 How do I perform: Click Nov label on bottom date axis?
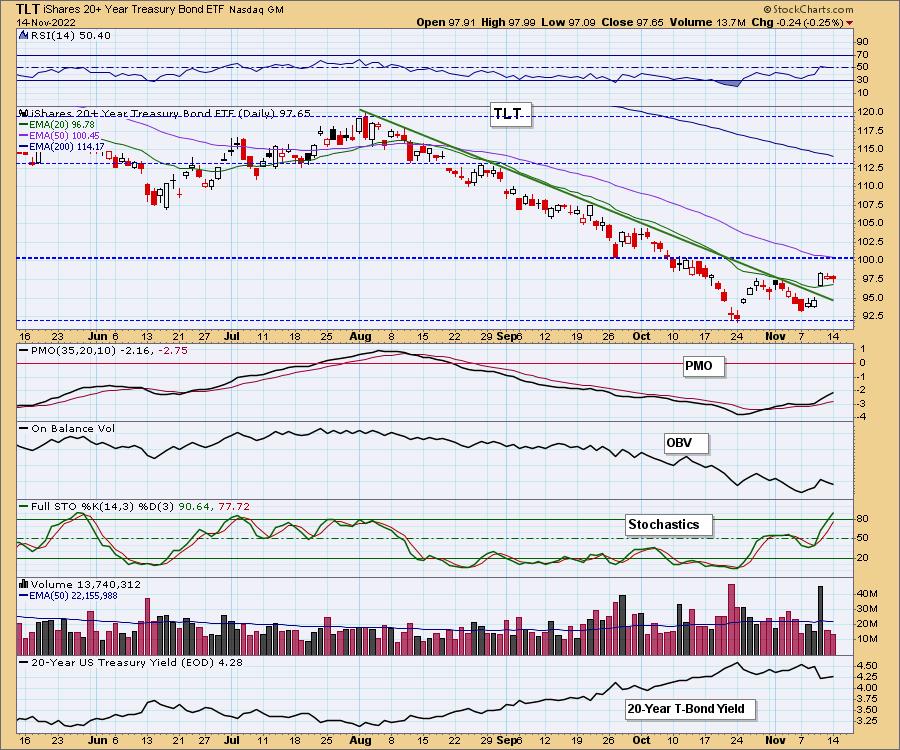775,740
